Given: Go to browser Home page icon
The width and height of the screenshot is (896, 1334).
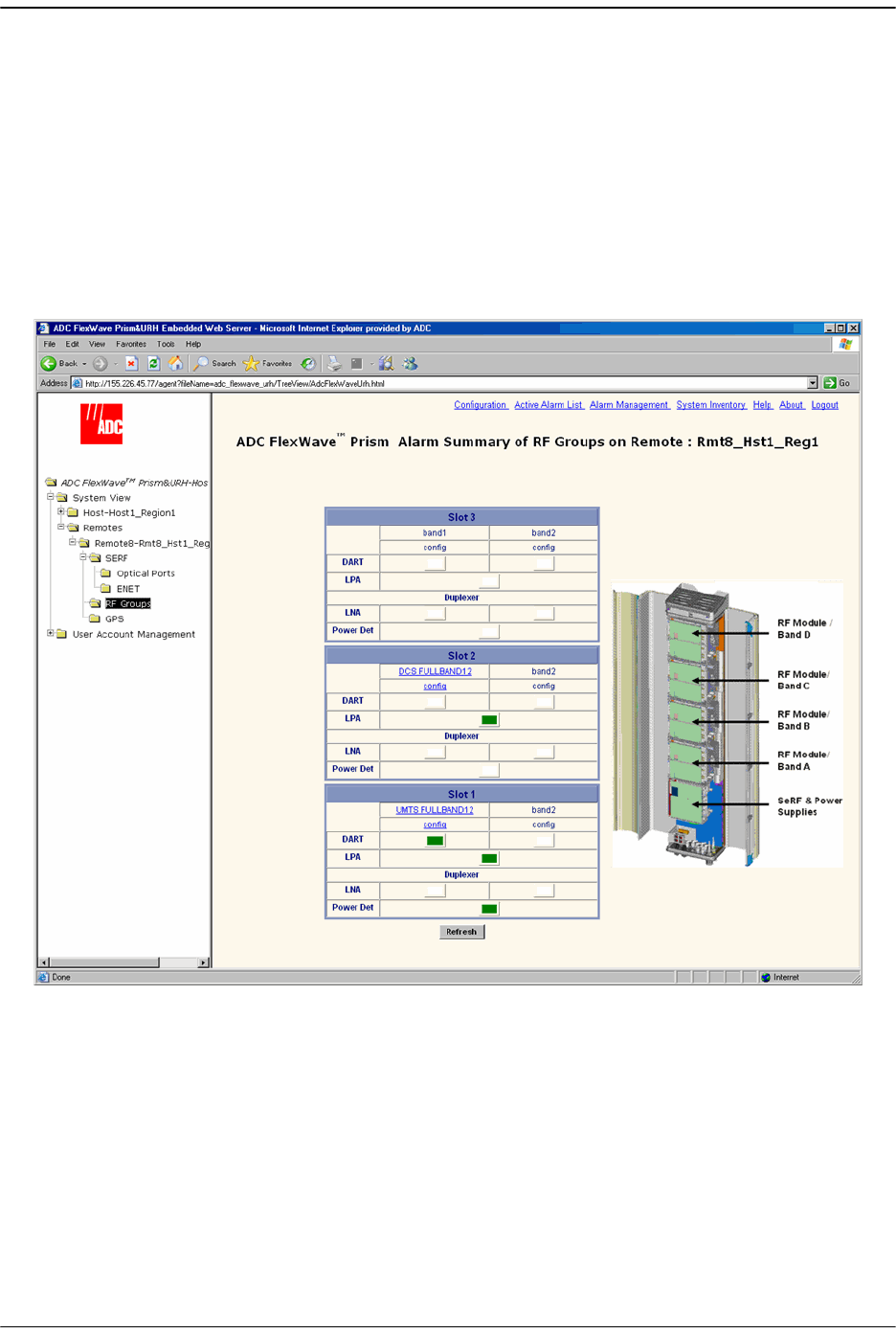Looking at the screenshot, I should [x=175, y=364].
